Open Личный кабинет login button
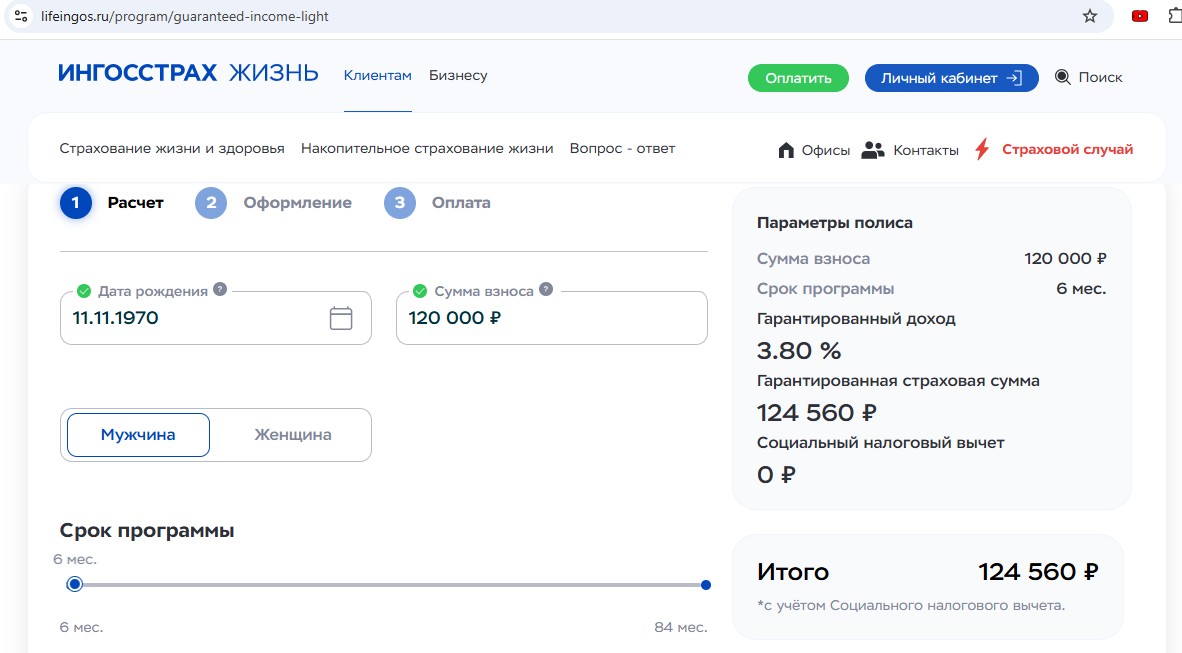1182x653 pixels. pyautogui.click(x=951, y=78)
